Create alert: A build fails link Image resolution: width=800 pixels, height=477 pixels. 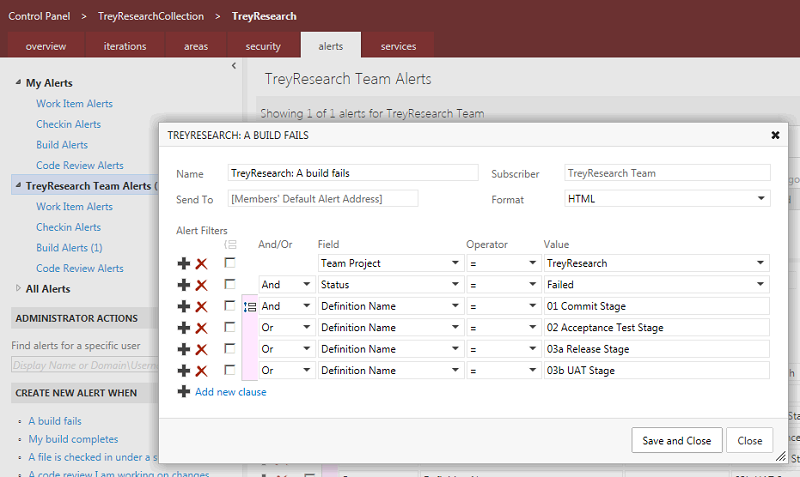[55, 421]
